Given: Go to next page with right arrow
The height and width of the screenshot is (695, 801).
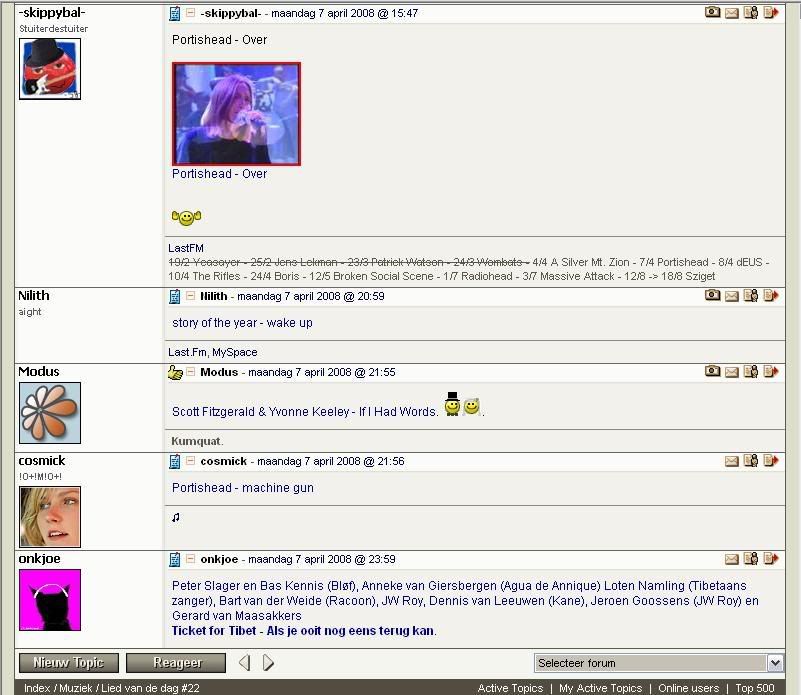Looking at the screenshot, I should (x=268, y=663).
